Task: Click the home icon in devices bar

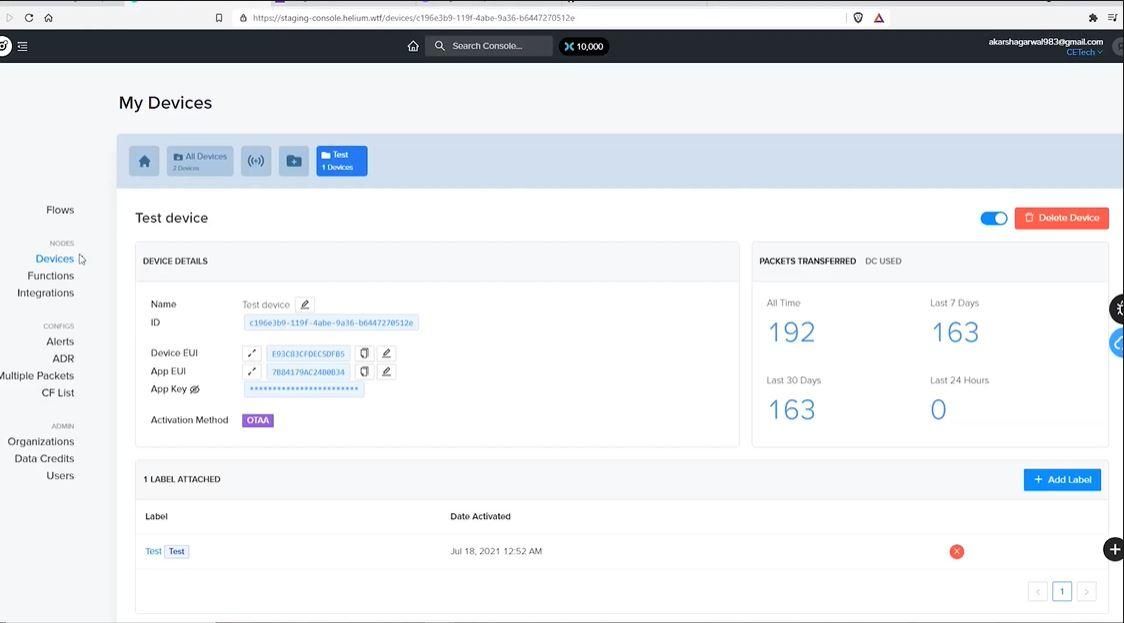Action: point(144,161)
